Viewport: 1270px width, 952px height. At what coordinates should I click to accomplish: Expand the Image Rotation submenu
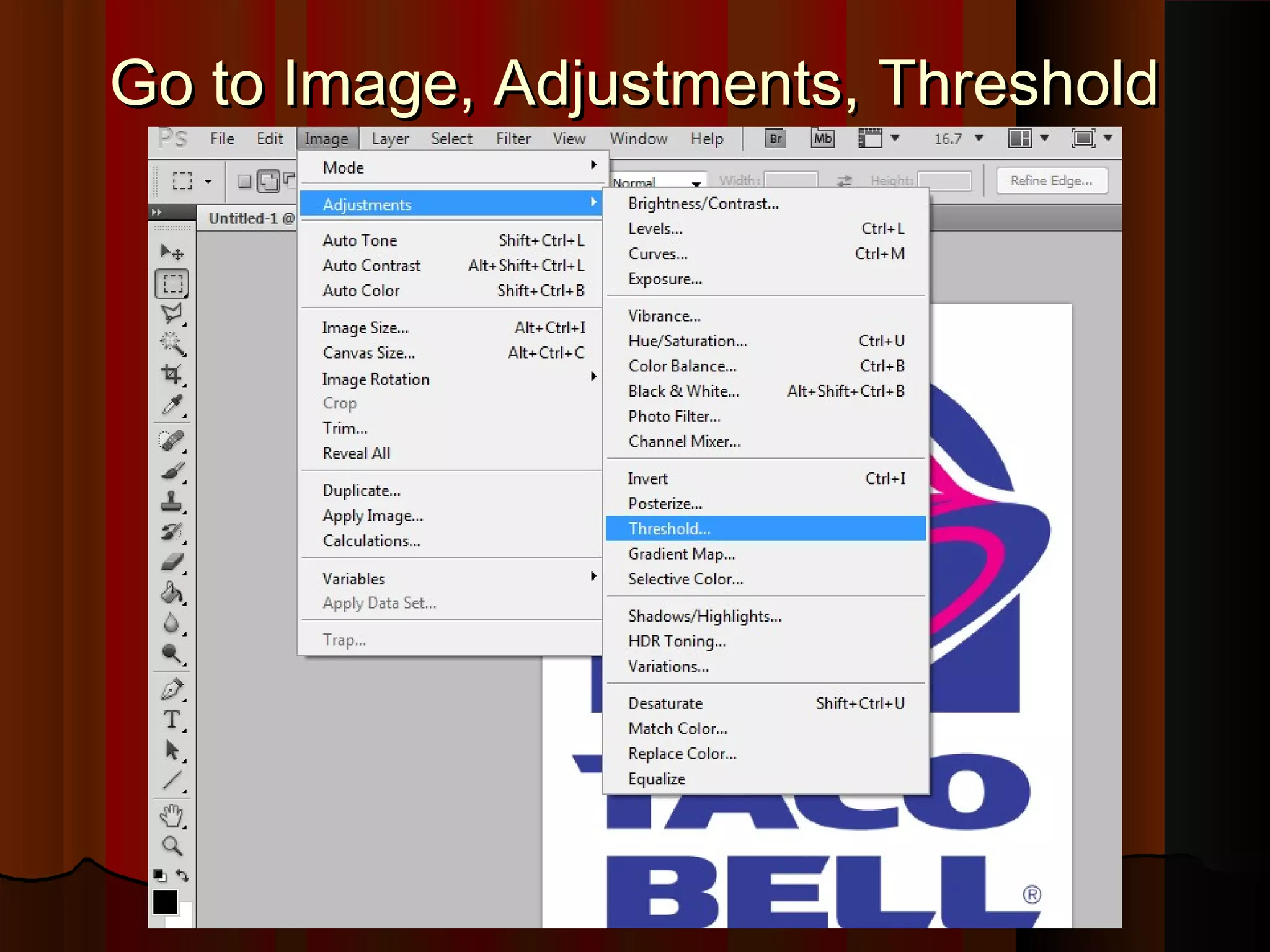450,379
